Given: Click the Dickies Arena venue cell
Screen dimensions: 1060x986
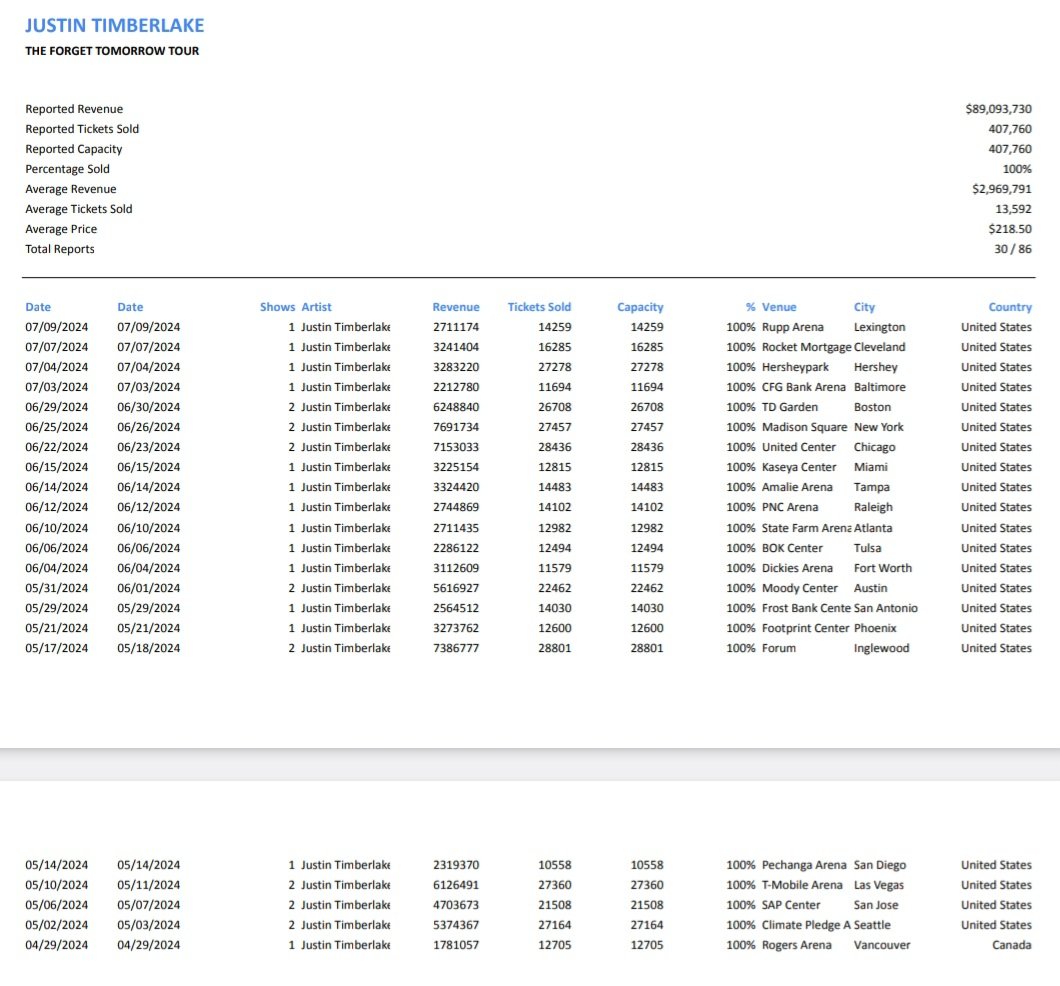Looking at the screenshot, I should tap(797, 568).
